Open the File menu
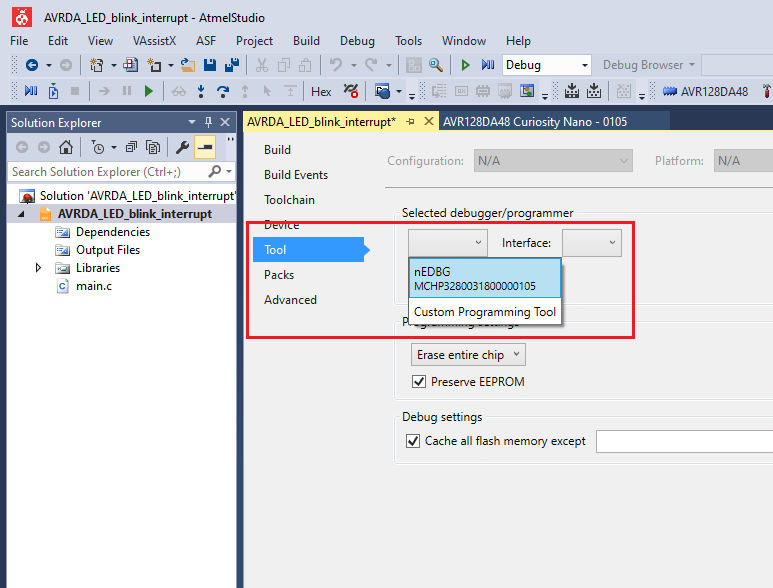Image resolution: width=773 pixels, height=588 pixels. 19,41
